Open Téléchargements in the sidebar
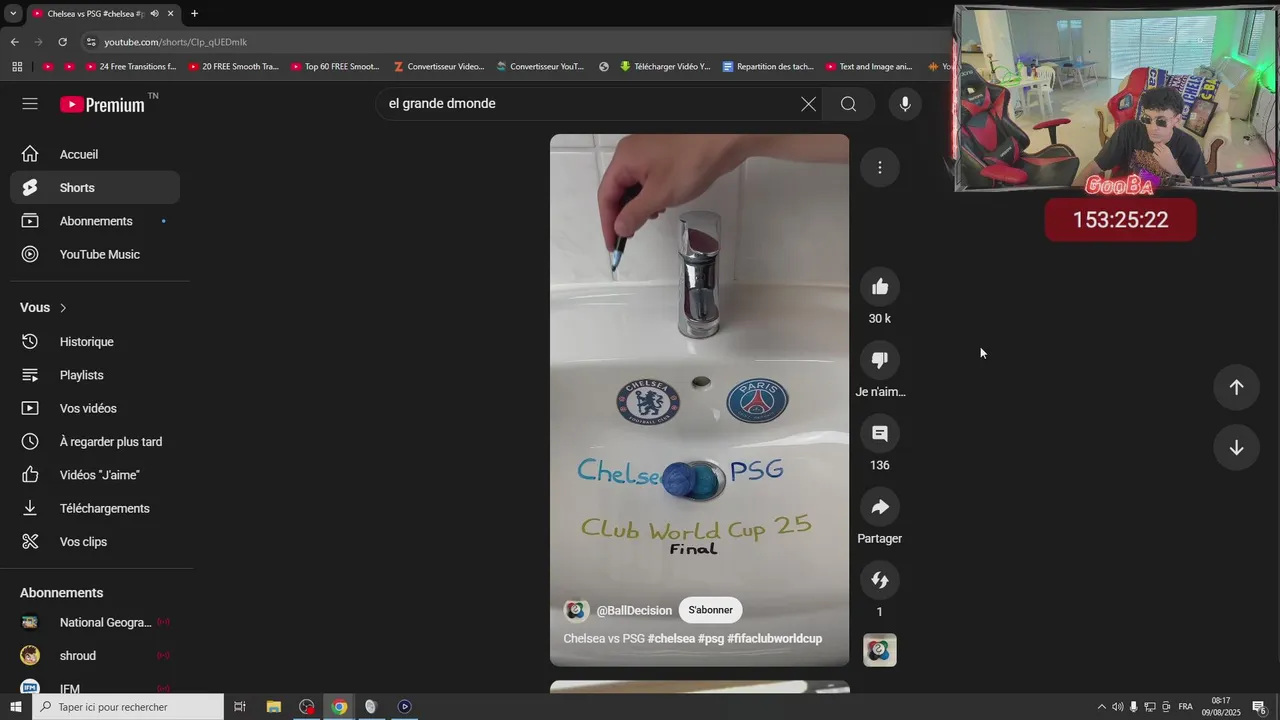 95,508
